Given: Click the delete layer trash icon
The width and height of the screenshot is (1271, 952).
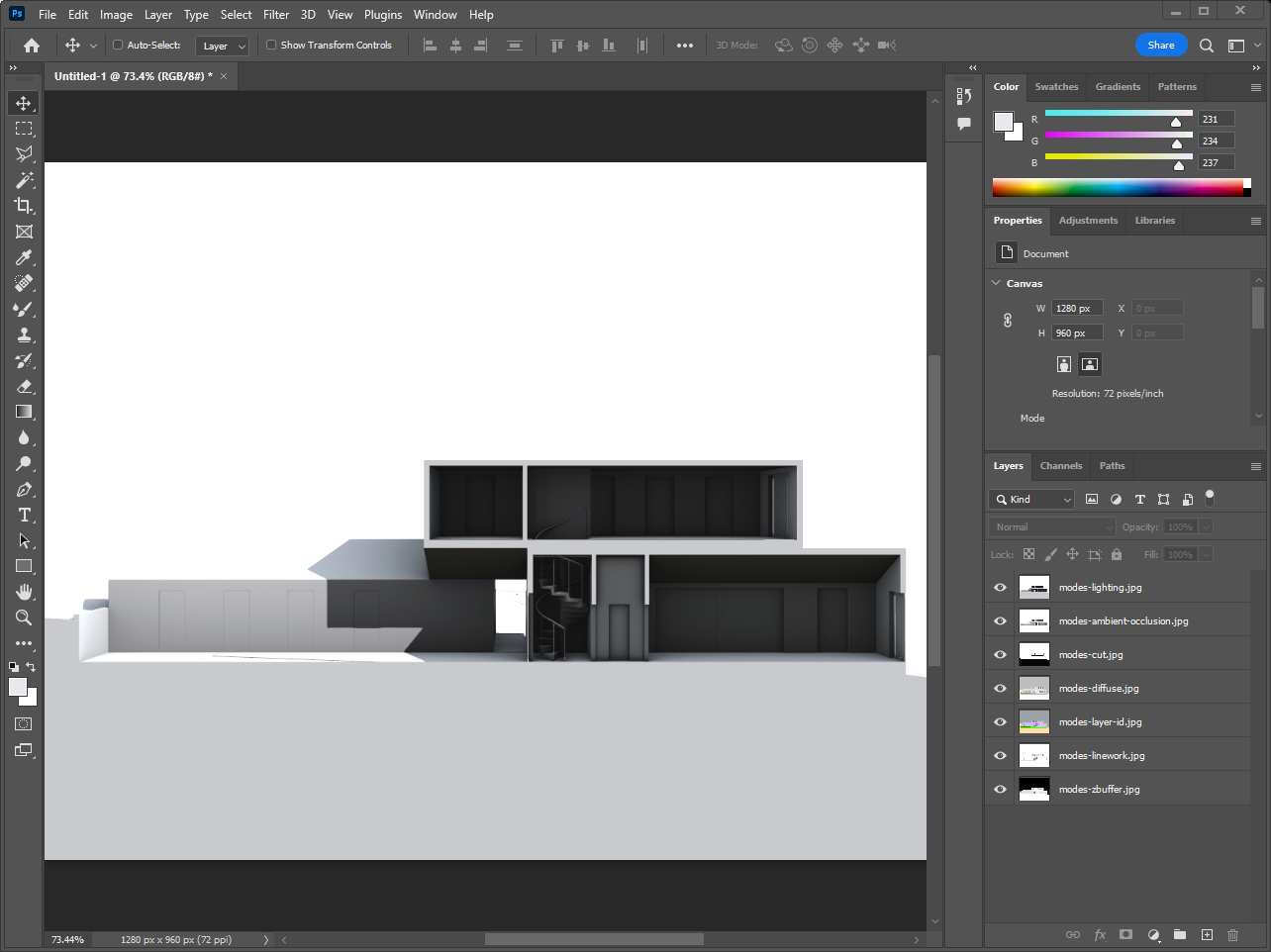Looking at the screenshot, I should click(1232, 934).
